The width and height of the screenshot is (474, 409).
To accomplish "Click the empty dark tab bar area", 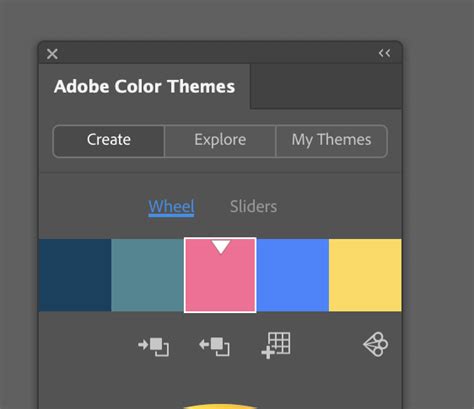I will pos(326,87).
